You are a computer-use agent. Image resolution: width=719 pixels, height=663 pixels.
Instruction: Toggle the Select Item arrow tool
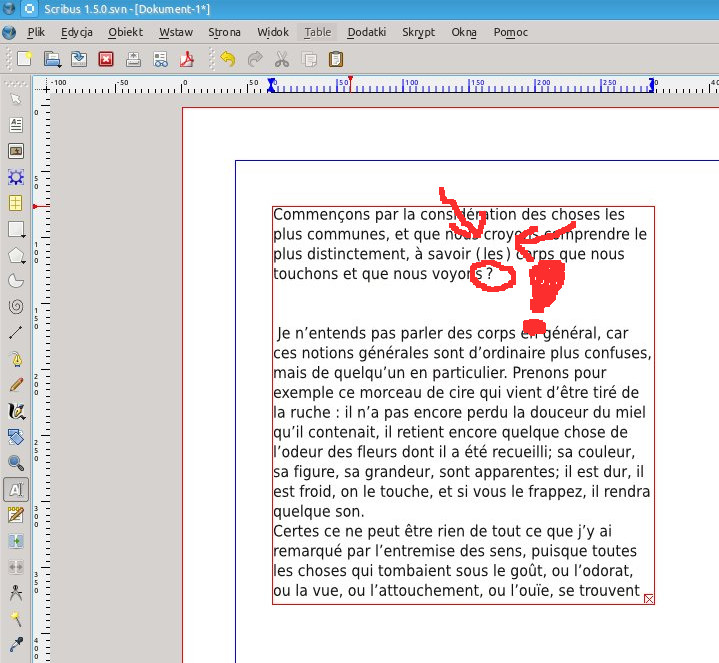15,99
